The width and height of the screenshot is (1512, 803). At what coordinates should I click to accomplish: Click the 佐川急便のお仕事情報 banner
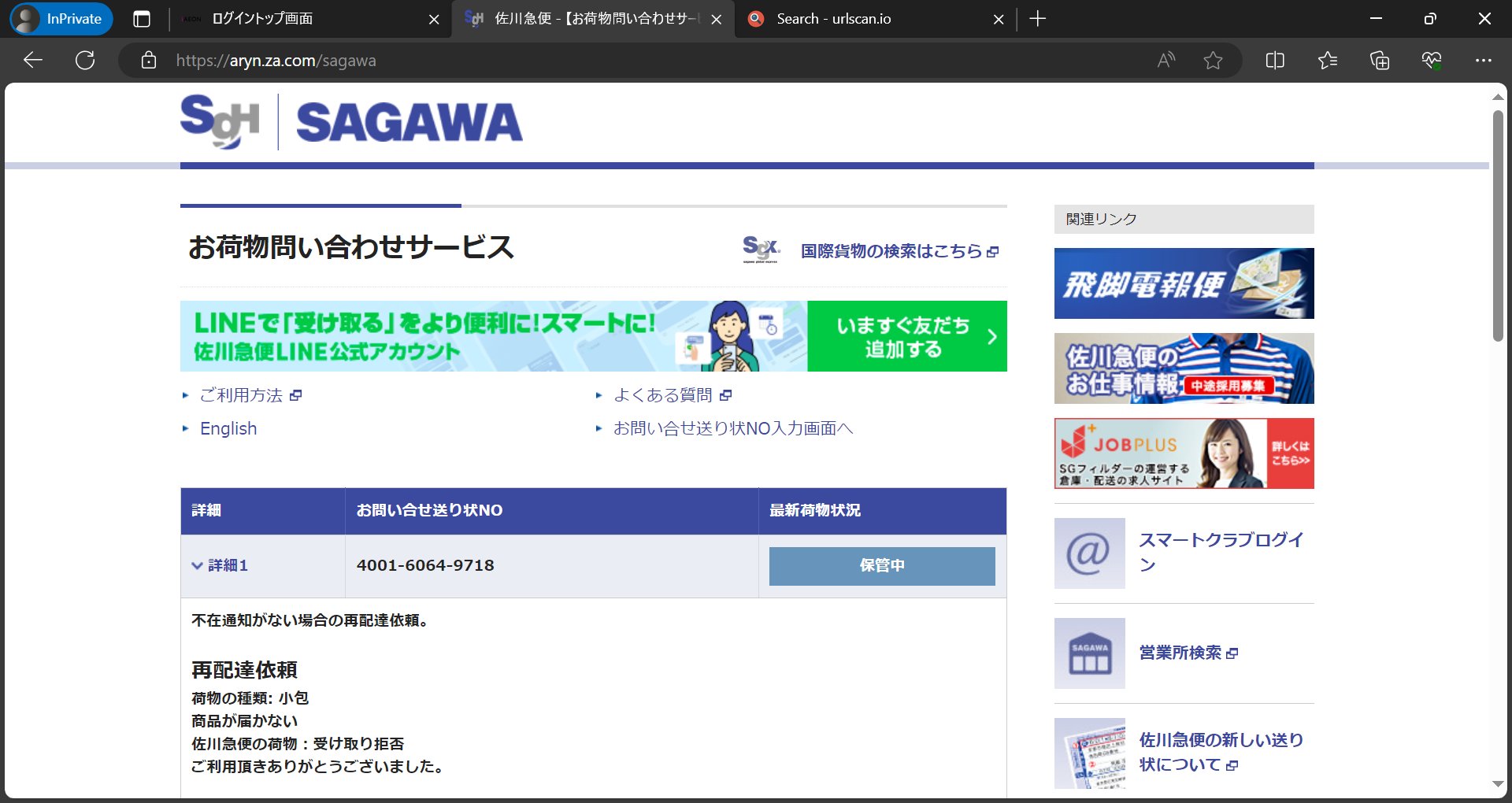tap(1184, 368)
